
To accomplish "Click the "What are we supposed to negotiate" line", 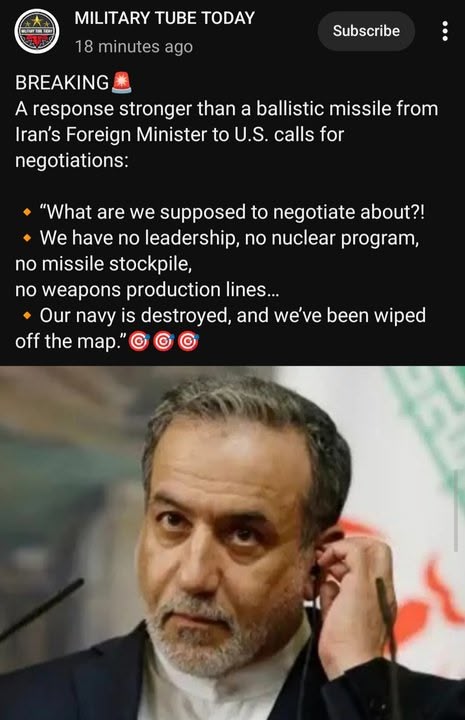I will click(232, 212).
